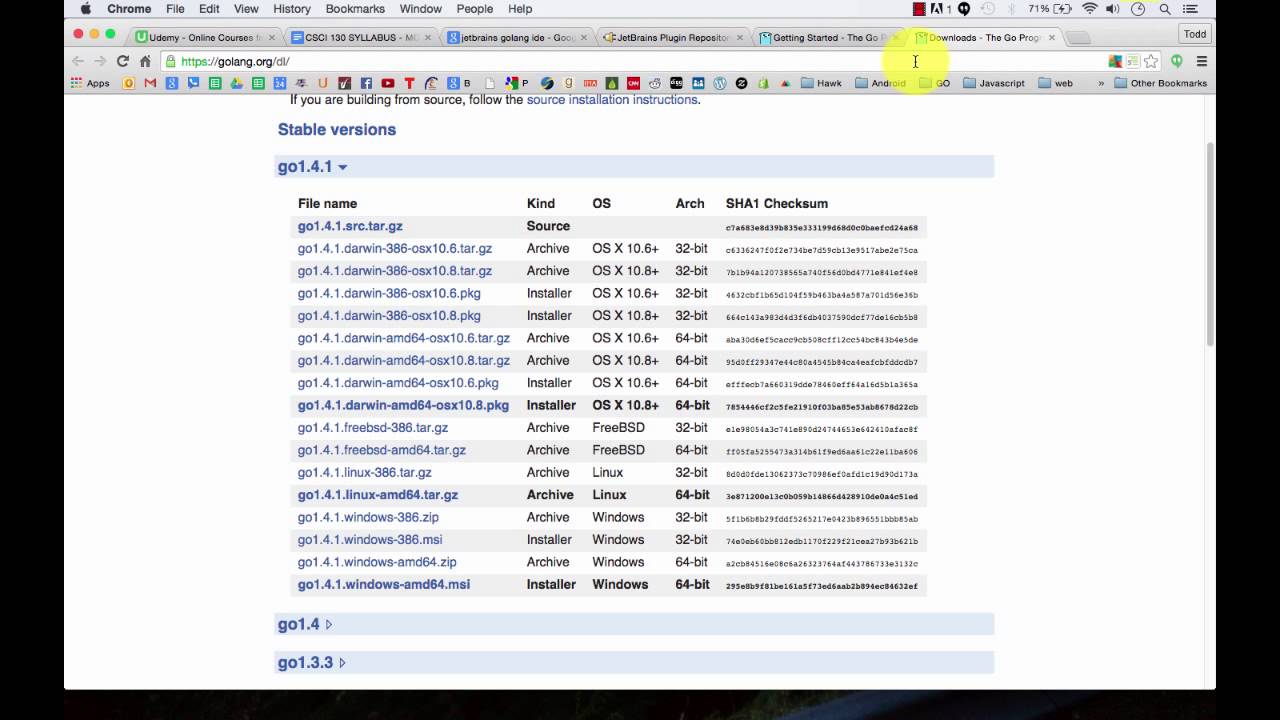Switch to the Getting Started Go tab
This screenshot has height=720, width=1280.
tap(828, 37)
